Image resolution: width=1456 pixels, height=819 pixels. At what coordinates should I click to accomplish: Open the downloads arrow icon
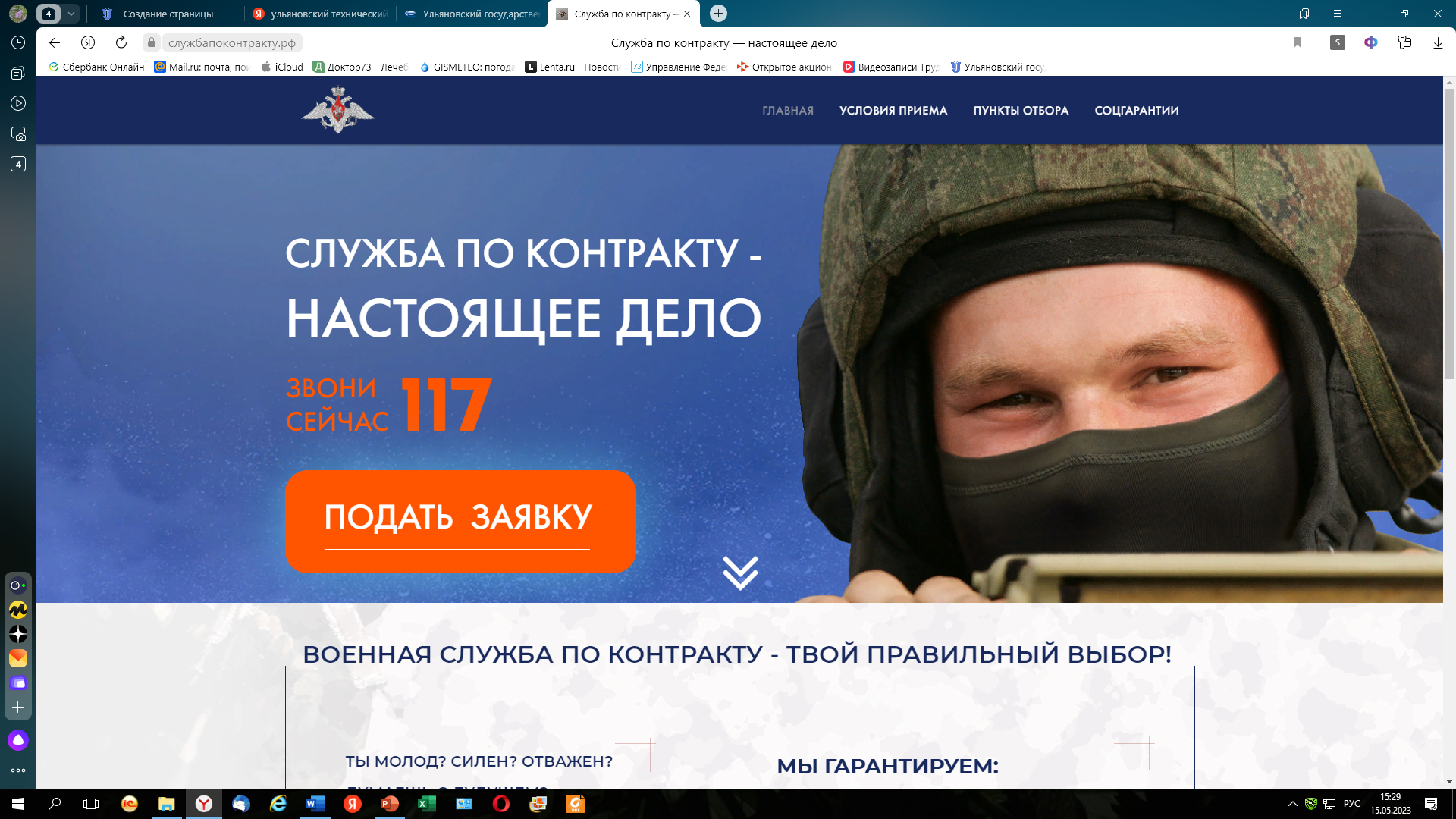(x=1438, y=42)
